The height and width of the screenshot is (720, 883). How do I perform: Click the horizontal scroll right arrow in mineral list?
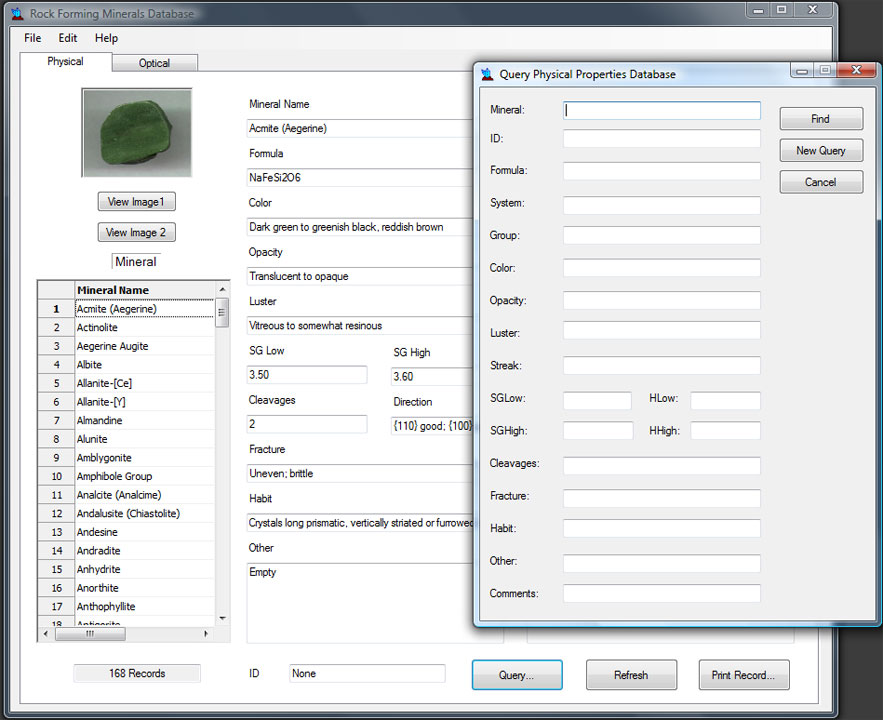pyautogui.click(x=206, y=634)
